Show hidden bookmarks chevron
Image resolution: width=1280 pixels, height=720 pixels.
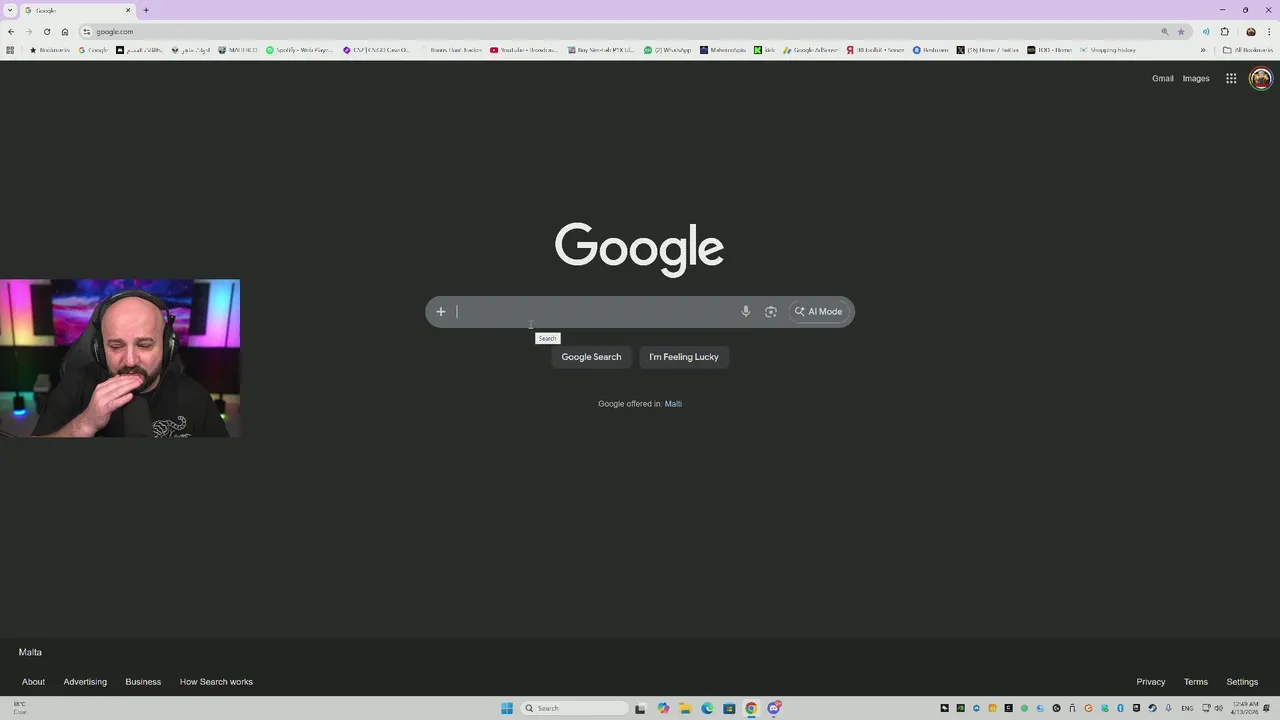click(x=1203, y=50)
